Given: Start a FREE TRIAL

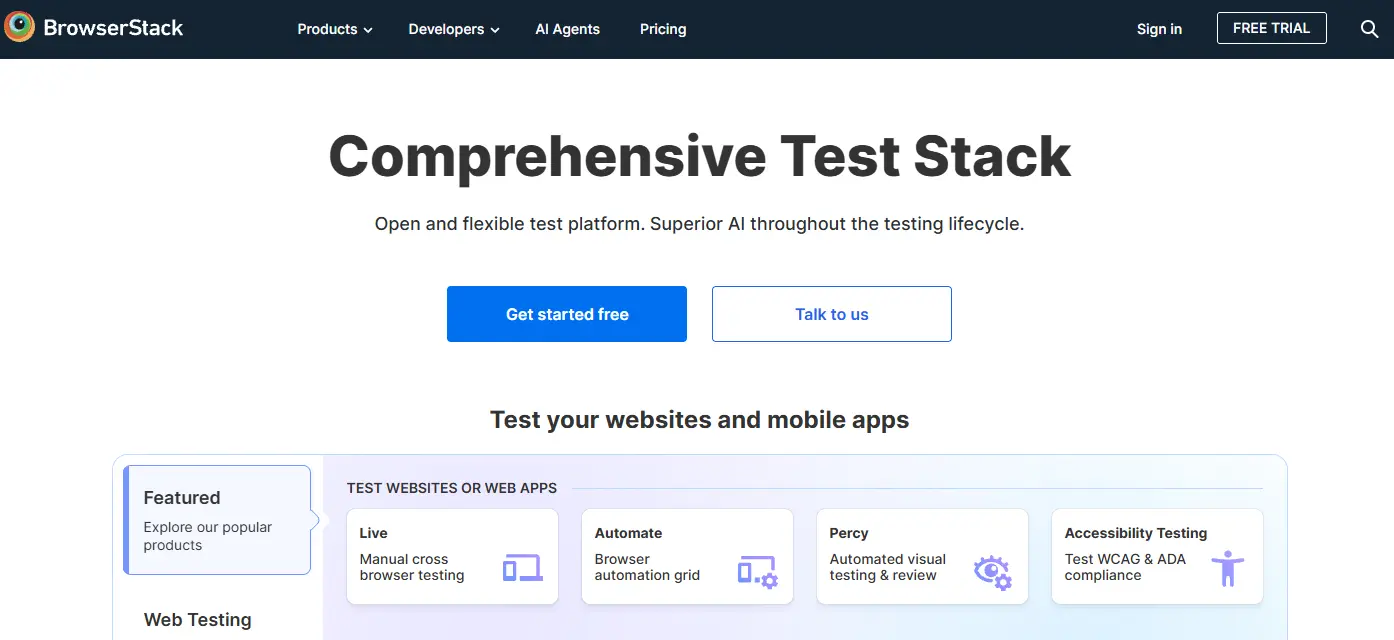Looking at the screenshot, I should click(1271, 28).
